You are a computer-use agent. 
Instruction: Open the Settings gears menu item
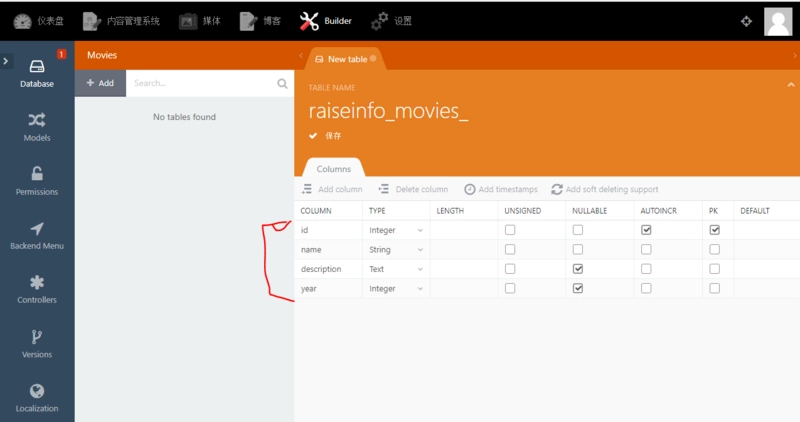click(391, 21)
